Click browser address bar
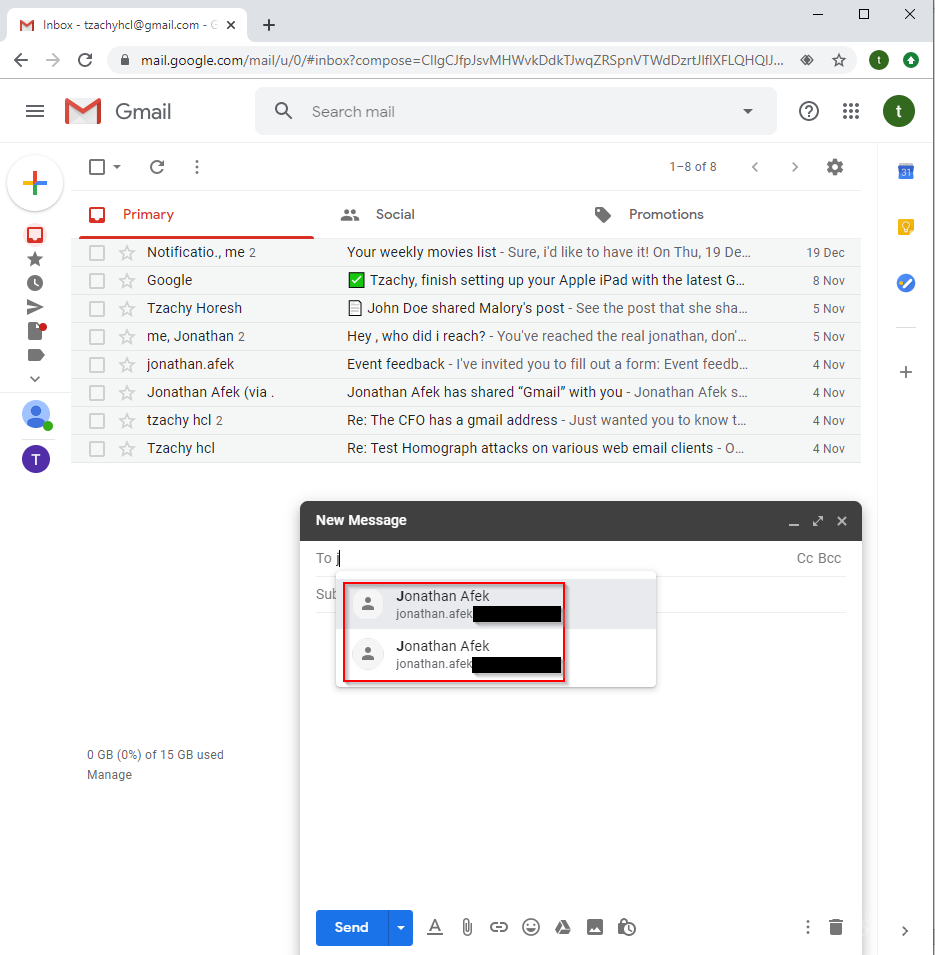 pos(461,60)
